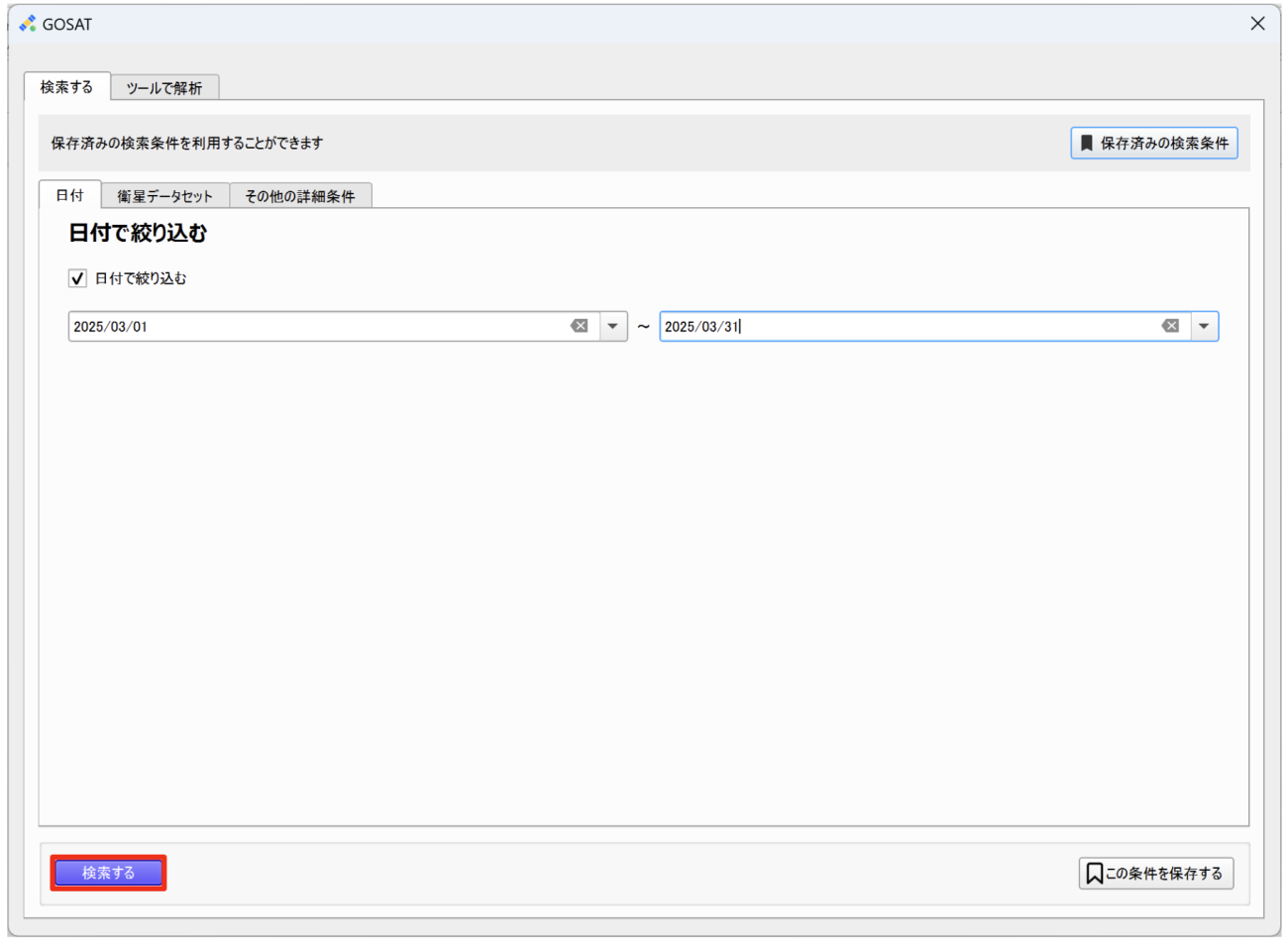Click the GOSAT app icon in title bar
Image resolution: width=1288 pixels, height=940 pixels.
28,24
